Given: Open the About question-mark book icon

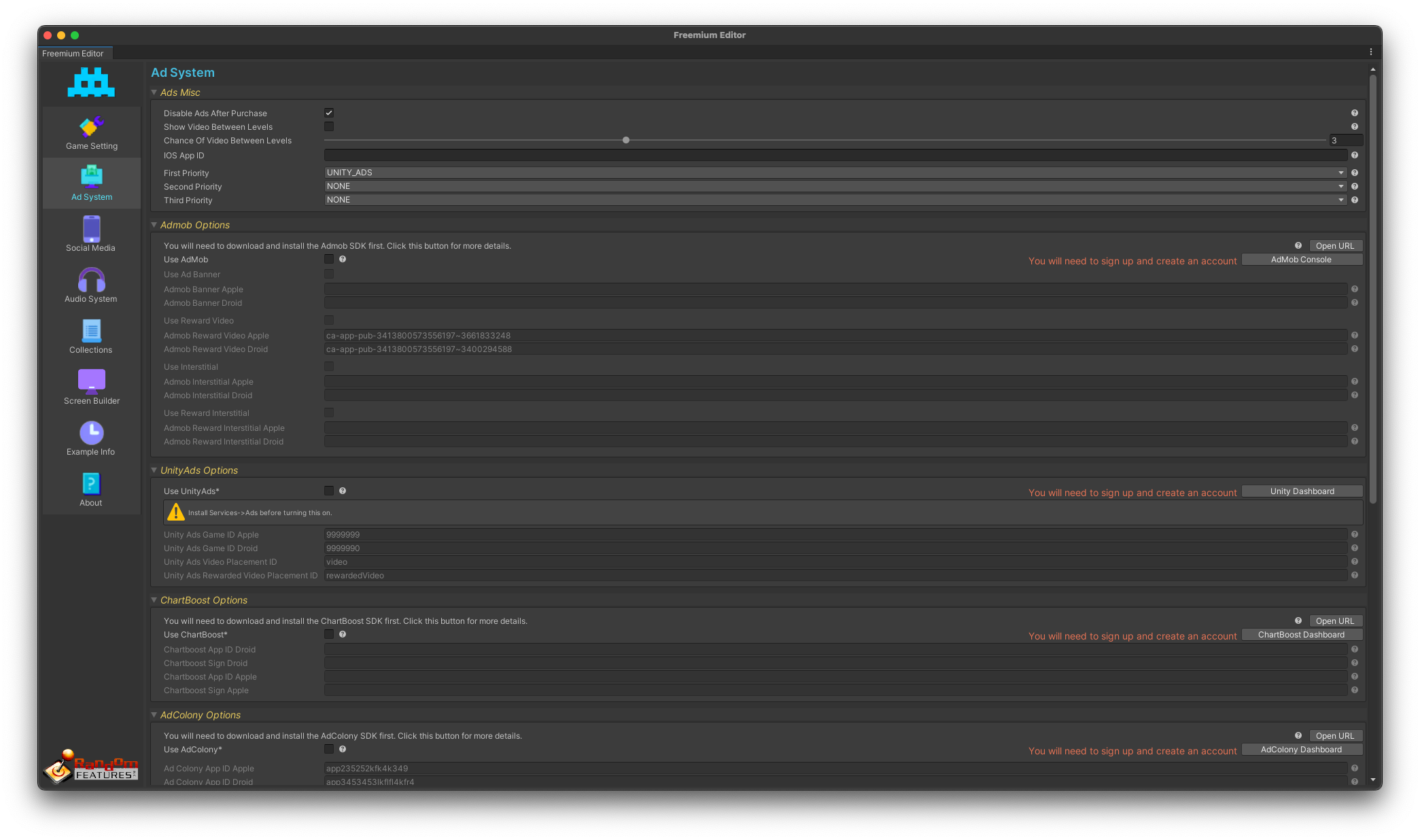Looking at the screenshot, I should pos(91,484).
